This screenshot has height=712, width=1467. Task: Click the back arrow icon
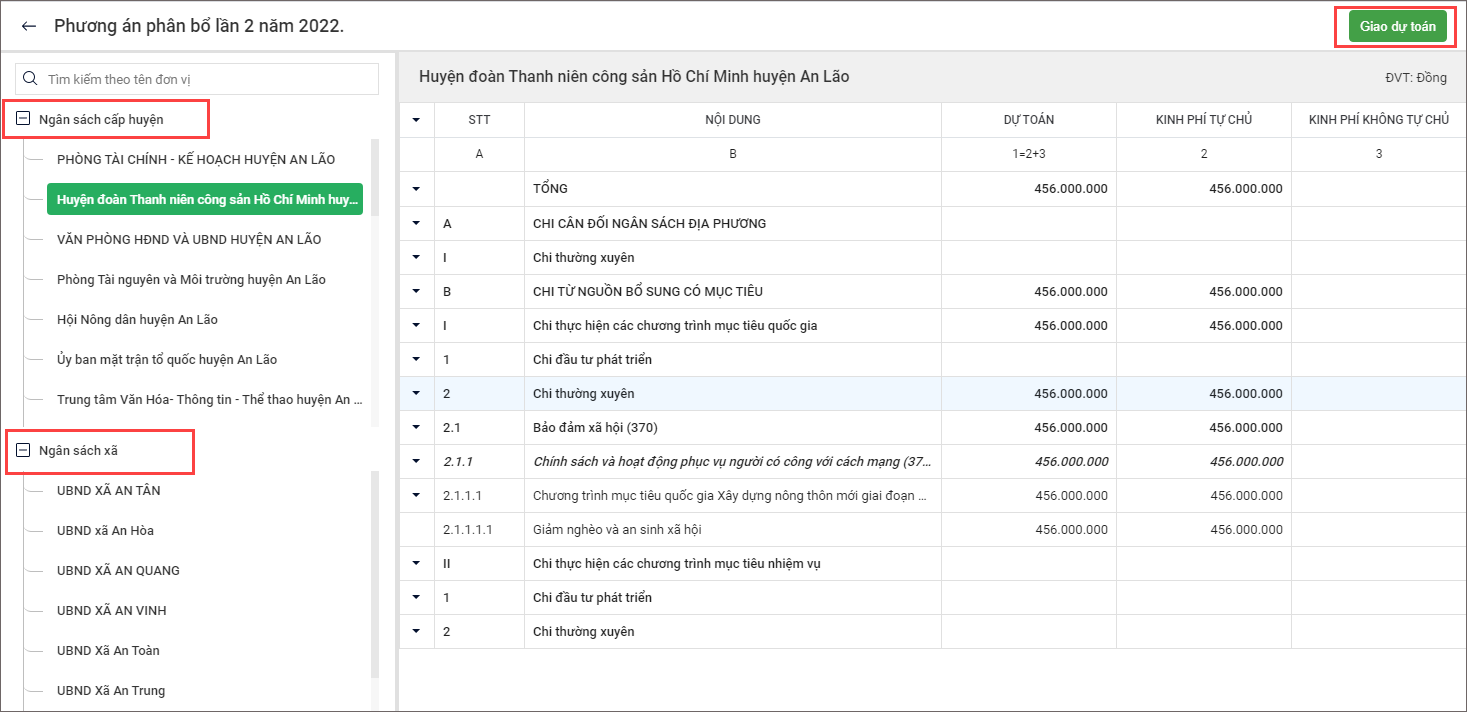tap(29, 26)
